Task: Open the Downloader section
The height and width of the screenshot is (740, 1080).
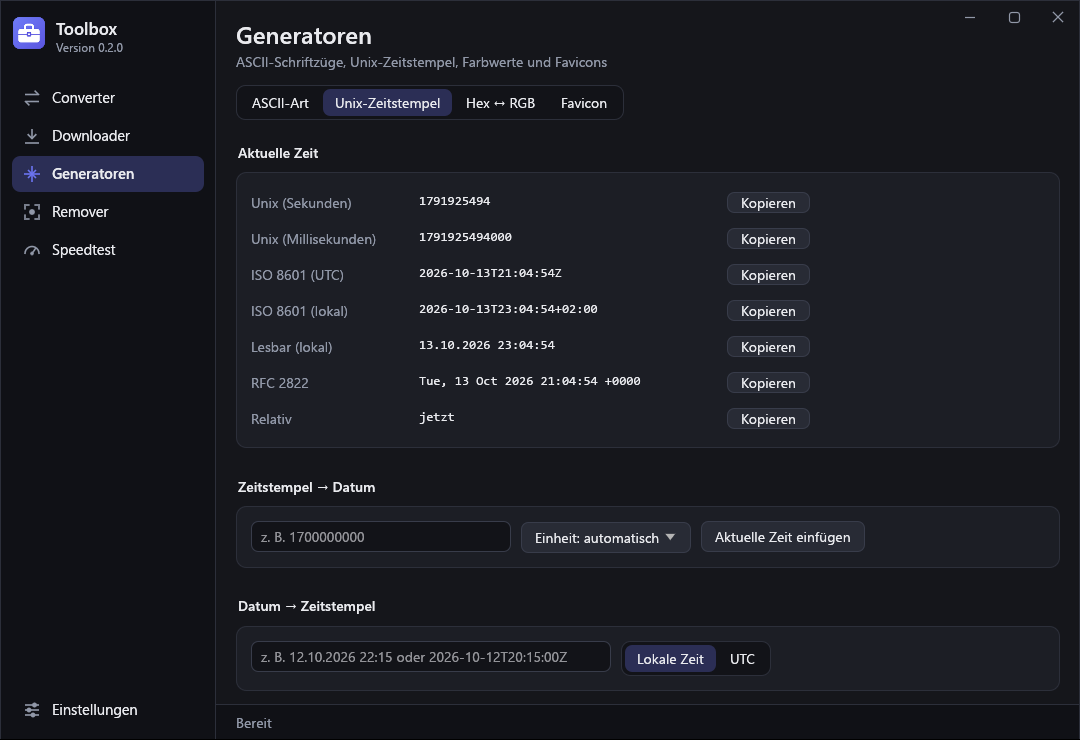Action: [108, 136]
